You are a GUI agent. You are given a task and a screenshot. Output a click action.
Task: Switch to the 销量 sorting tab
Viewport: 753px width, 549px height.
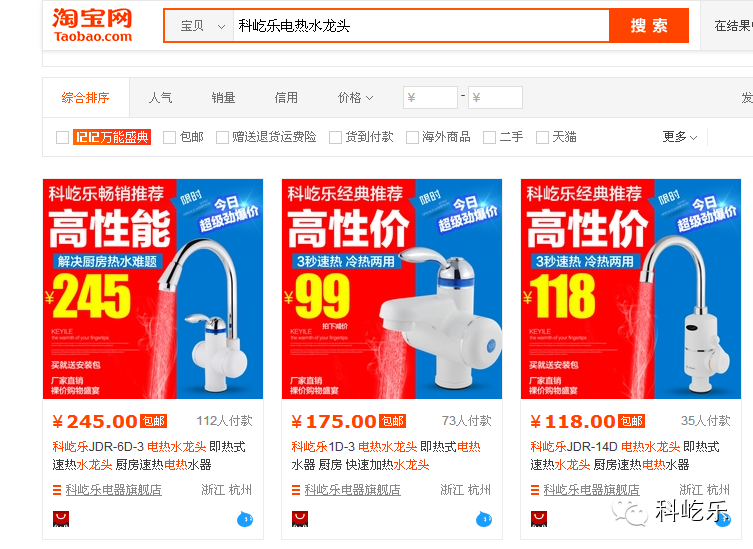point(223,98)
